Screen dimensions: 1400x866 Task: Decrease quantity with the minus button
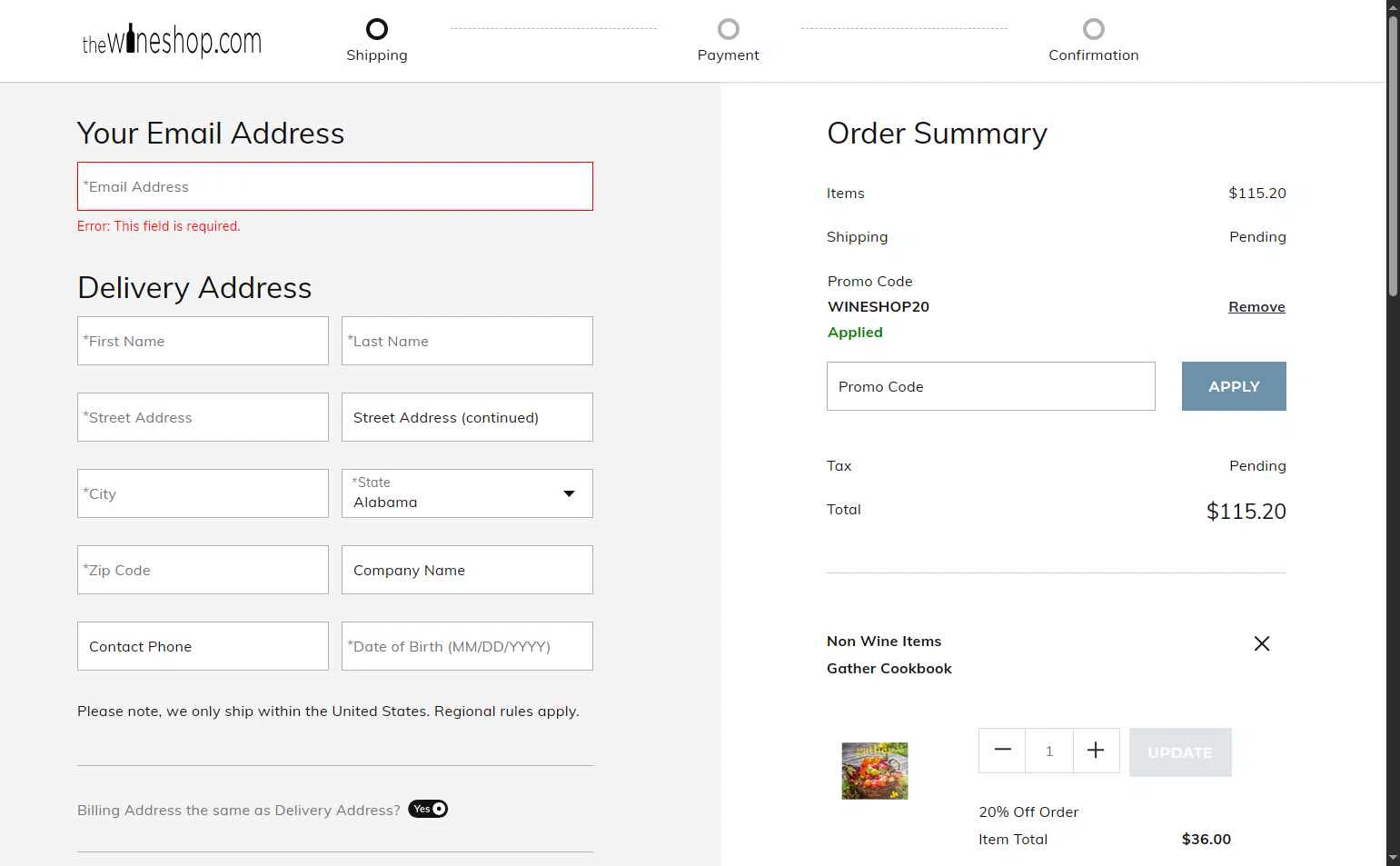tap(1002, 751)
